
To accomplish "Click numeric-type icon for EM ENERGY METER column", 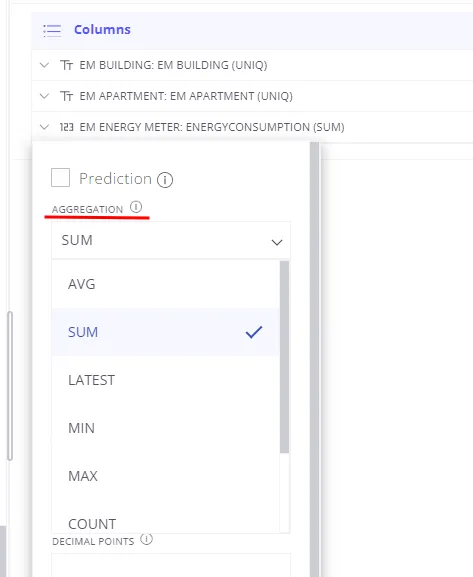I will coord(67,127).
